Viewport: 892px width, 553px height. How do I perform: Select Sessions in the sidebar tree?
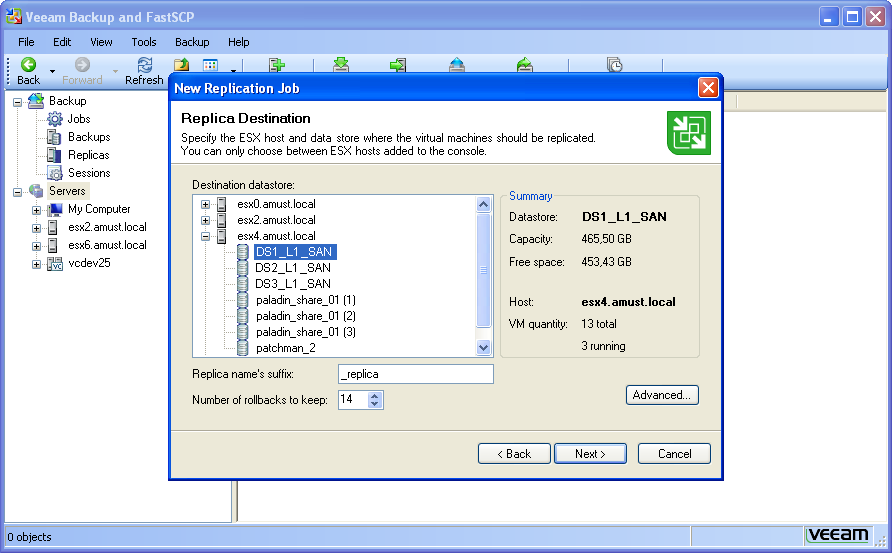pos(89,173)
